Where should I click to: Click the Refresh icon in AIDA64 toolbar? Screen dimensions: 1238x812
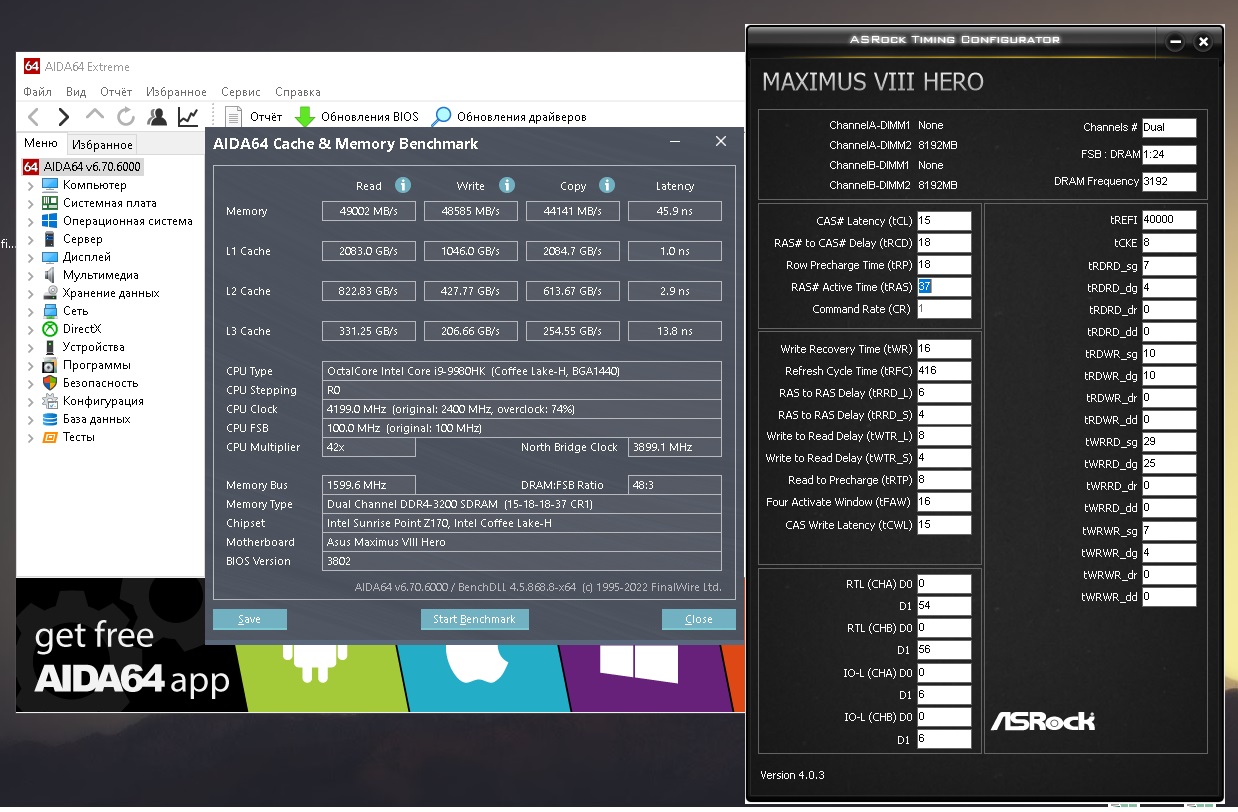coord(126,117)
